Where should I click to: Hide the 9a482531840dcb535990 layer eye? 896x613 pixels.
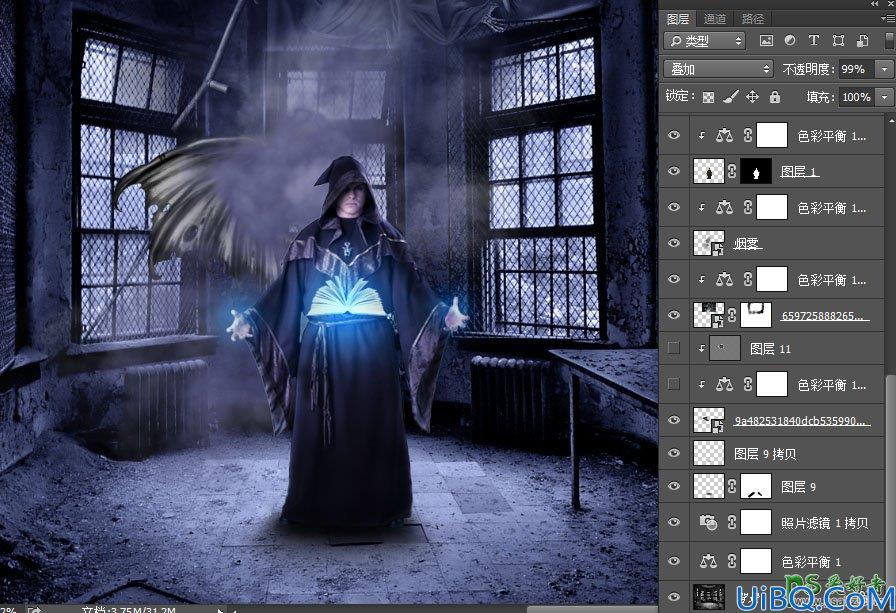pyautogui.click(x=674, y=420)
